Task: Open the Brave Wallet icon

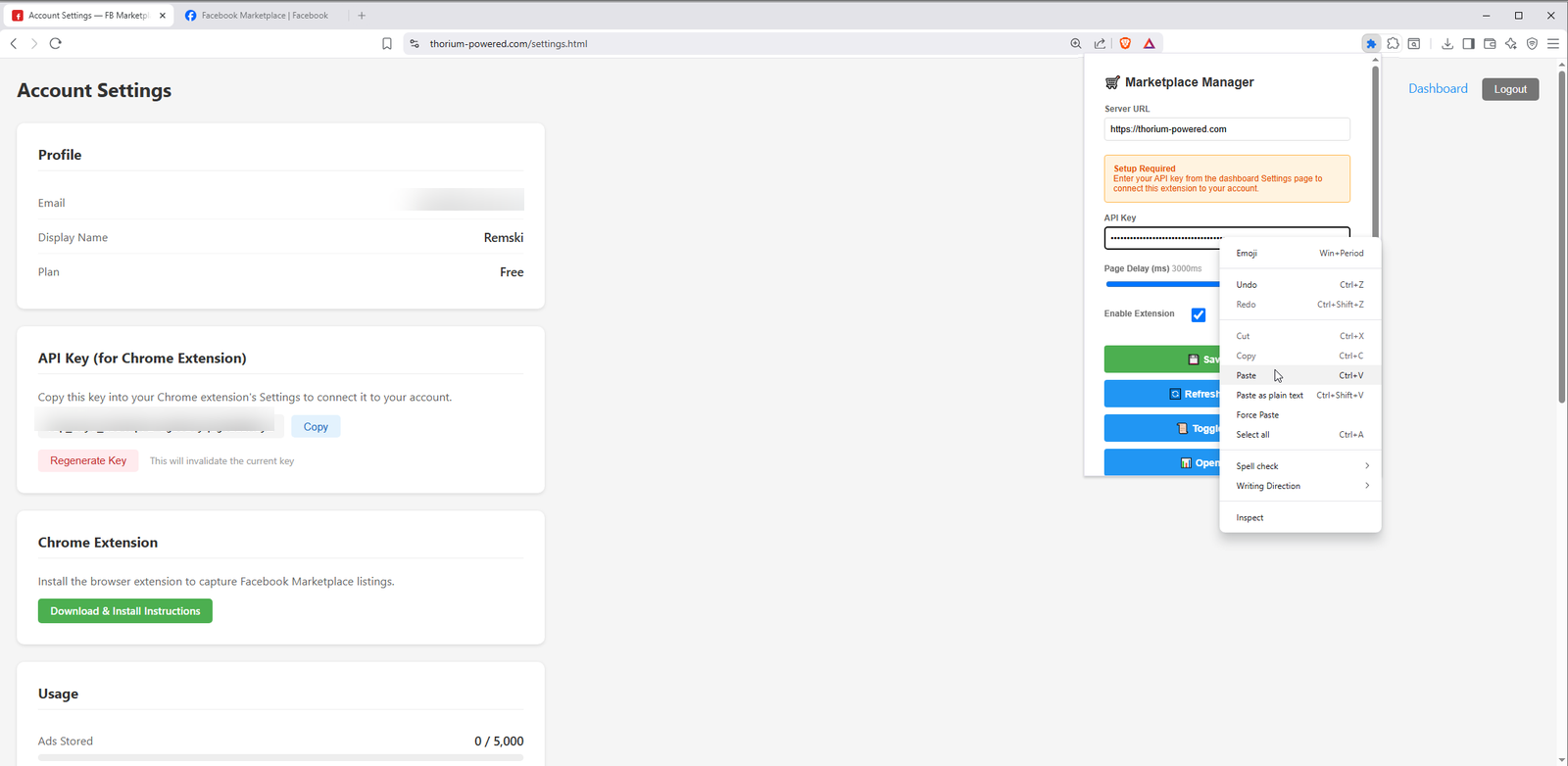Action: coord(1490,43)
